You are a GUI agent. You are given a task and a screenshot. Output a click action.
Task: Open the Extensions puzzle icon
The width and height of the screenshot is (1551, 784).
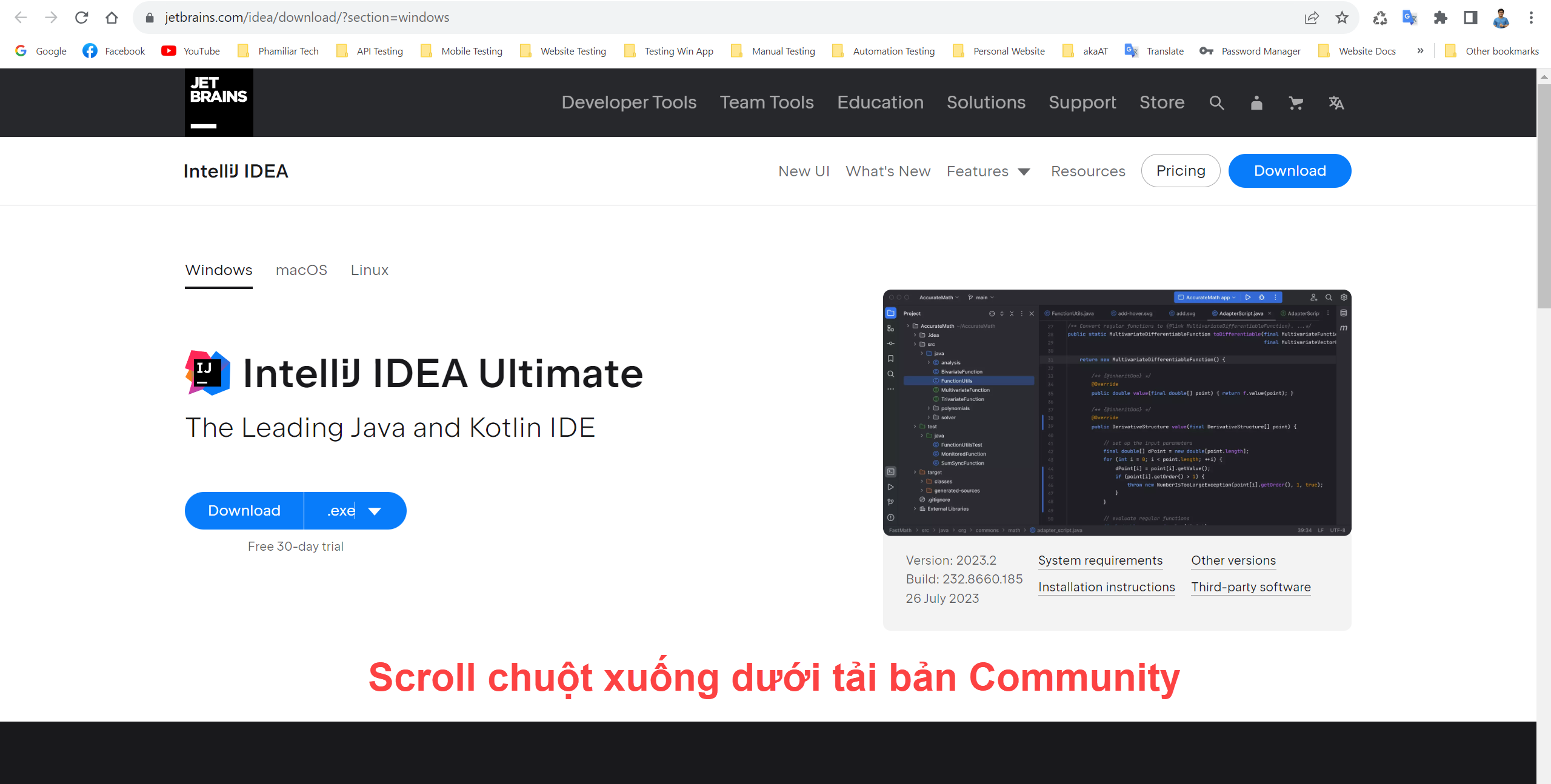pyautogui.click(x=1440, y=18)
